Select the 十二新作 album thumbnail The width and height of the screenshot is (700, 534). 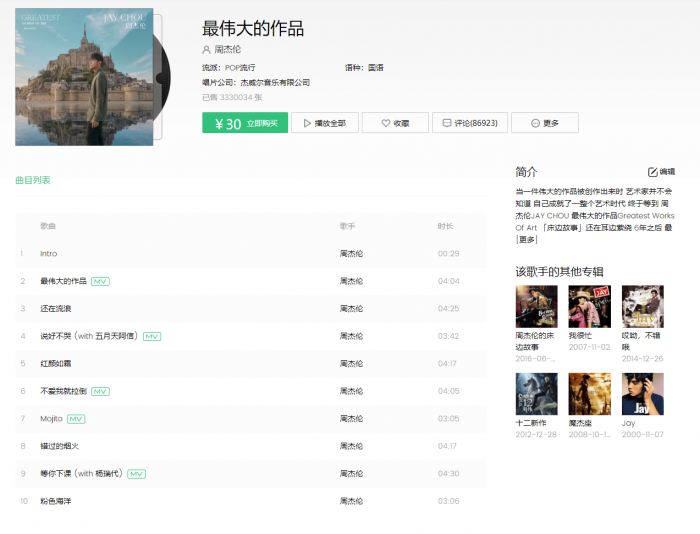[536, 394]
